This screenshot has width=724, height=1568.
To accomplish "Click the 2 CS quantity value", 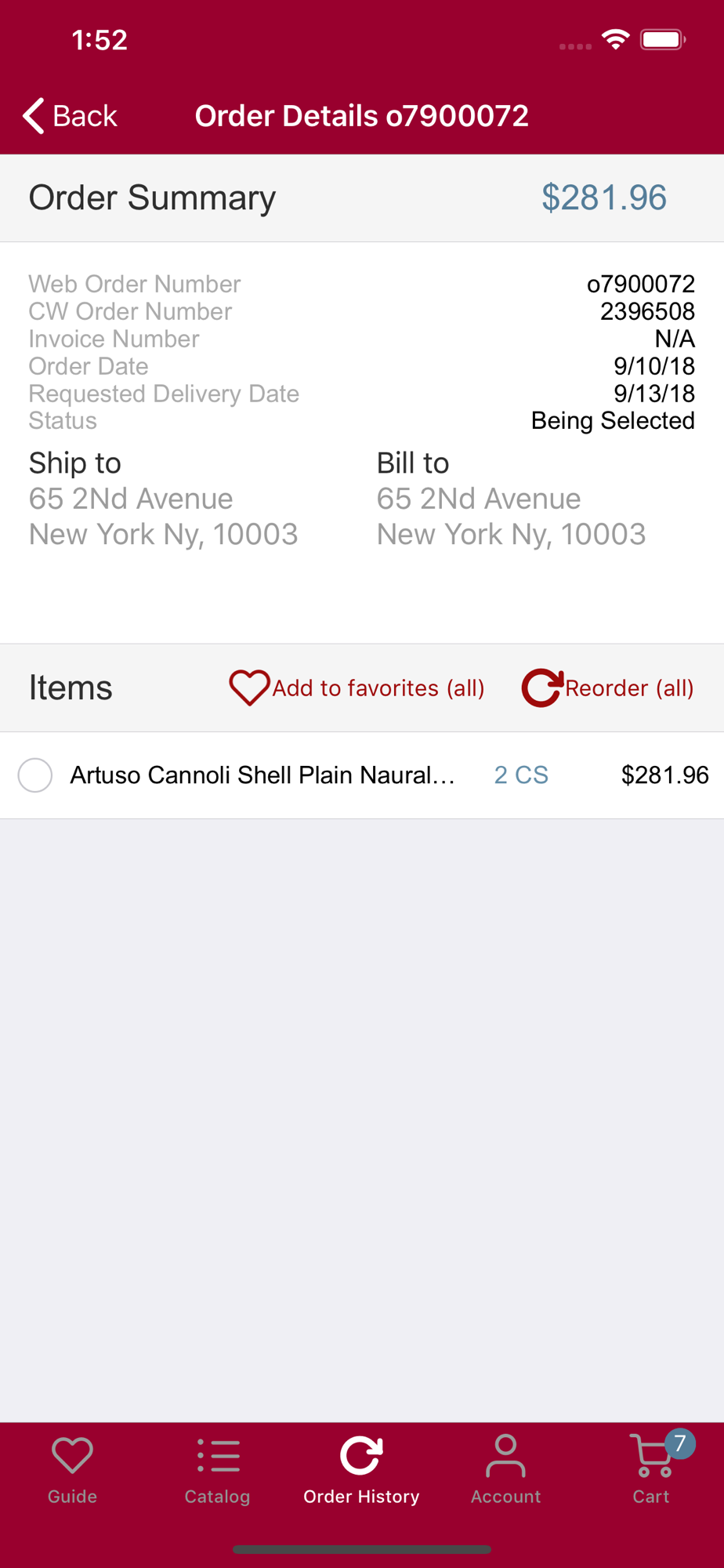I will (x=521, y=775).
